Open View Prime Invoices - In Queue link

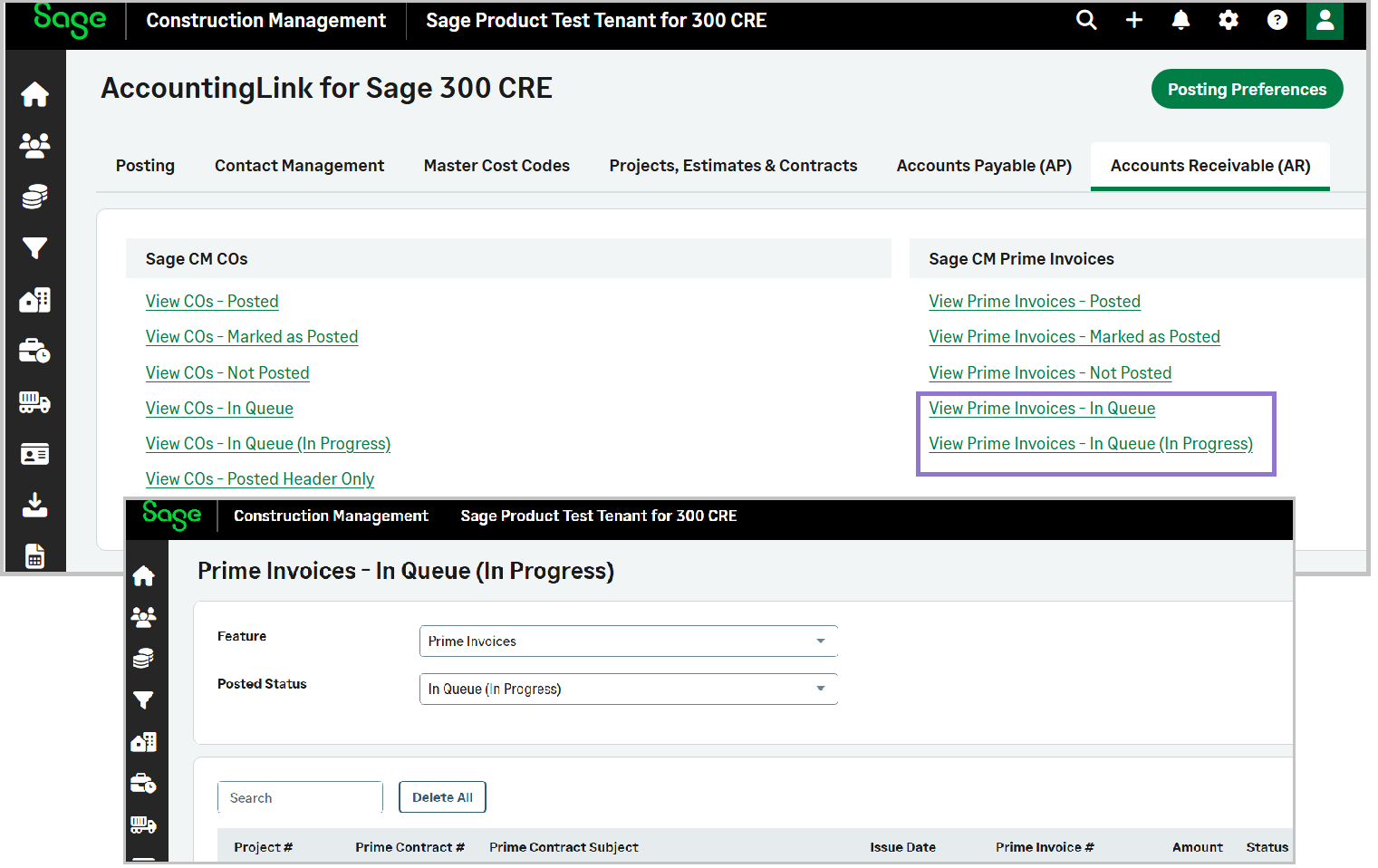pyautogui.click(x=1042, y=409)
